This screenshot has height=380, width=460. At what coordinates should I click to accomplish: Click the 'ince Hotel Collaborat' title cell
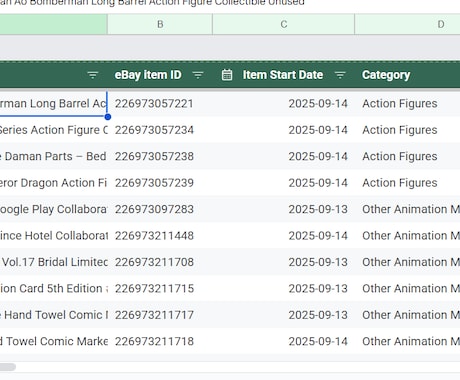pyautogui.click(x=53, y=236)
